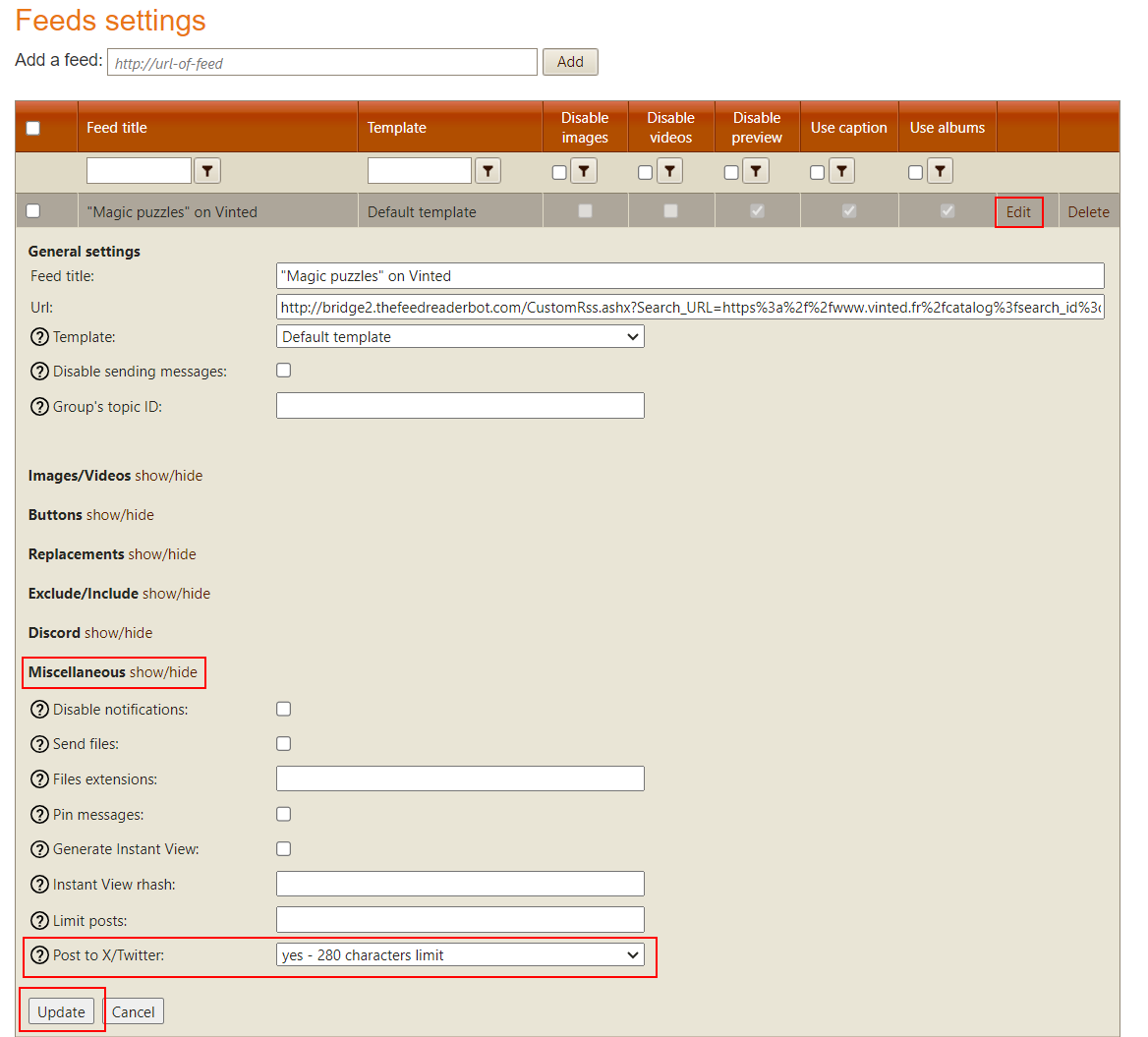Click the Template column header
This screenshot has height=1037, width=1148.
point(397,128)
